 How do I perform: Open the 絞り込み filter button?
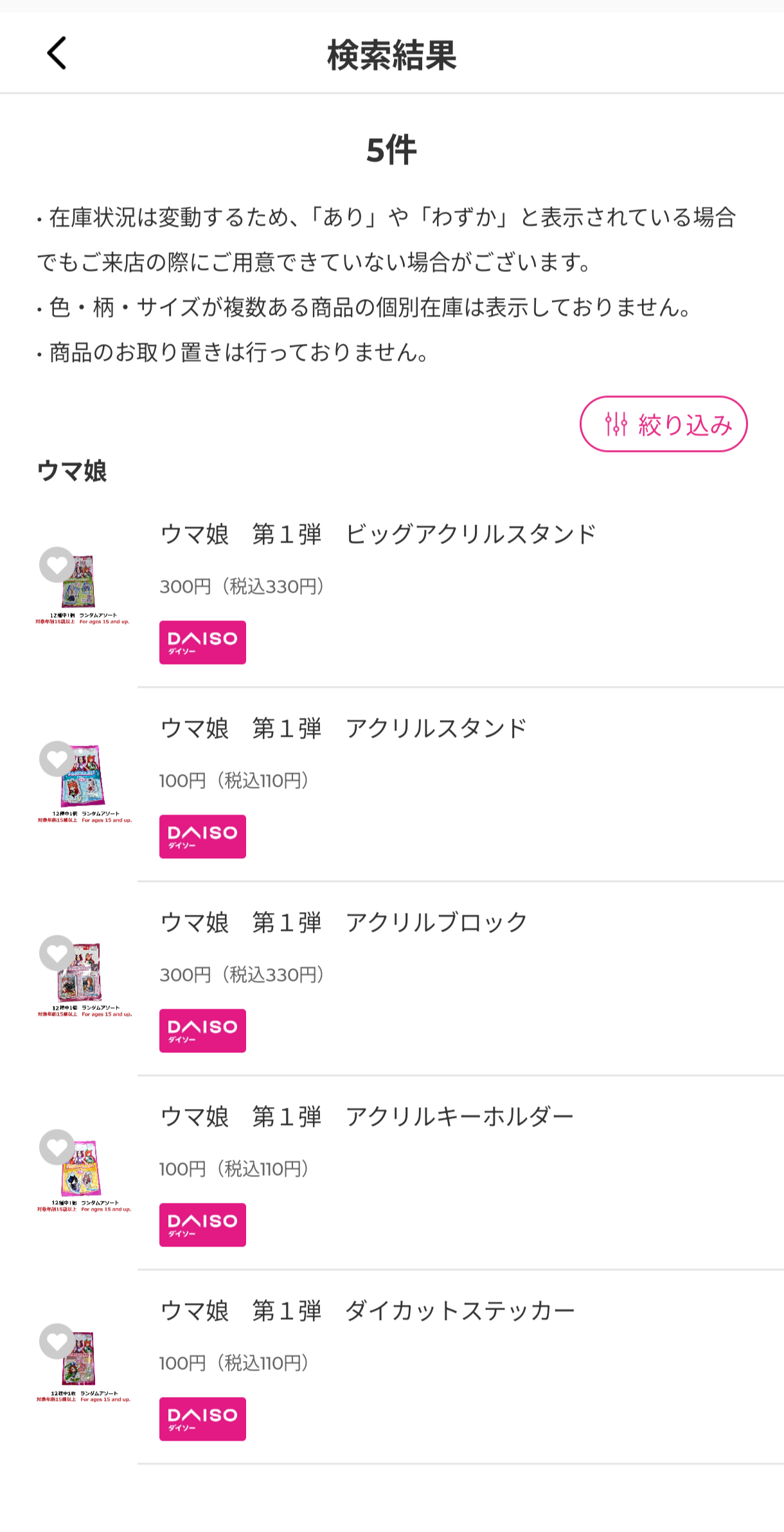pyautogui.click(x=663, y=424)
